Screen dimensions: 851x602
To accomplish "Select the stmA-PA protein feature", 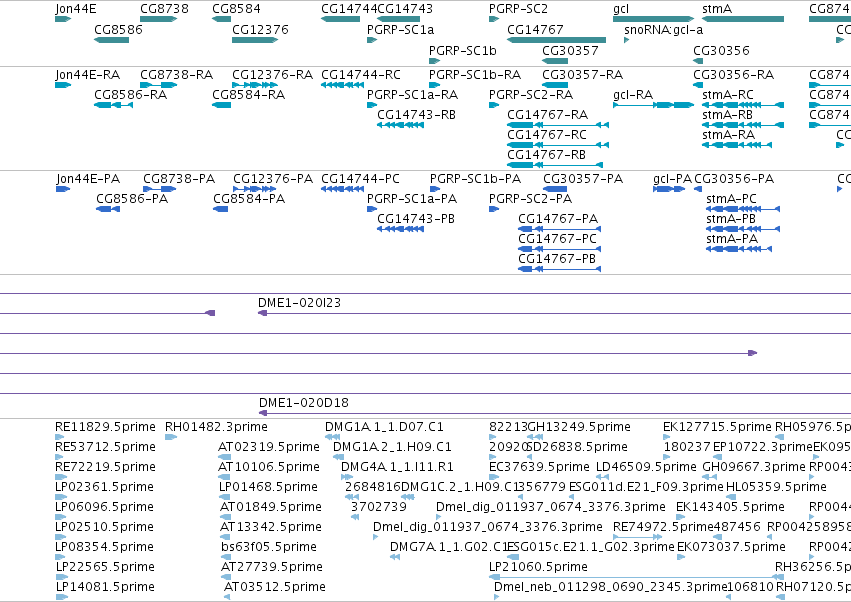I will pos(739,249).
